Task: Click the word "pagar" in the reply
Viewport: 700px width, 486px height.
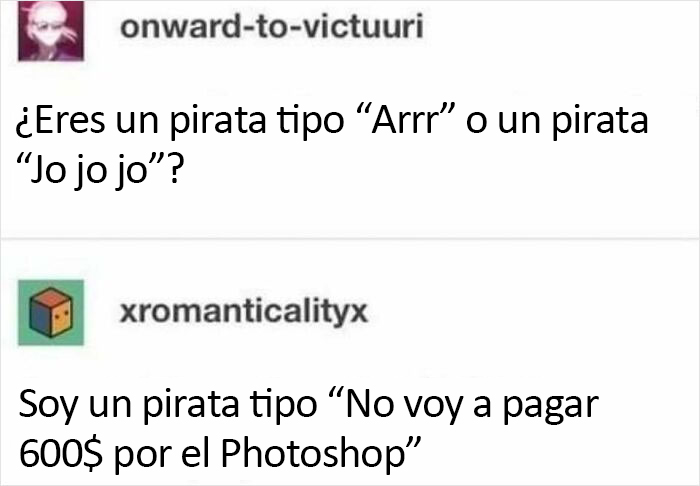Action: 551,407
